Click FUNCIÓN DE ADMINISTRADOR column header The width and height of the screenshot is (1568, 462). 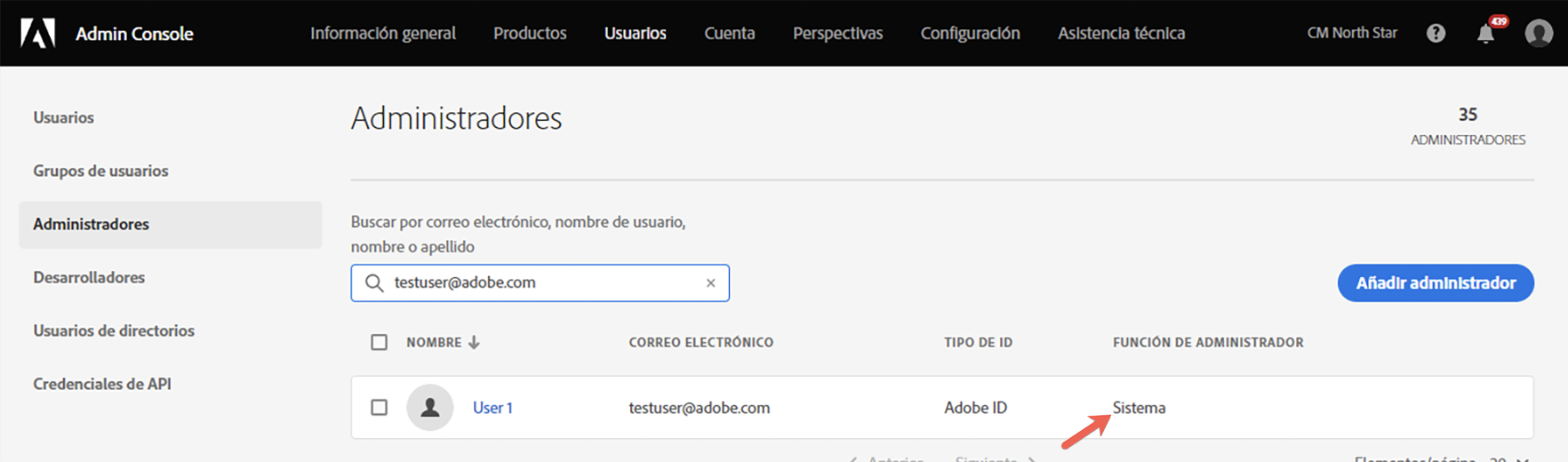coord(1208,342)
